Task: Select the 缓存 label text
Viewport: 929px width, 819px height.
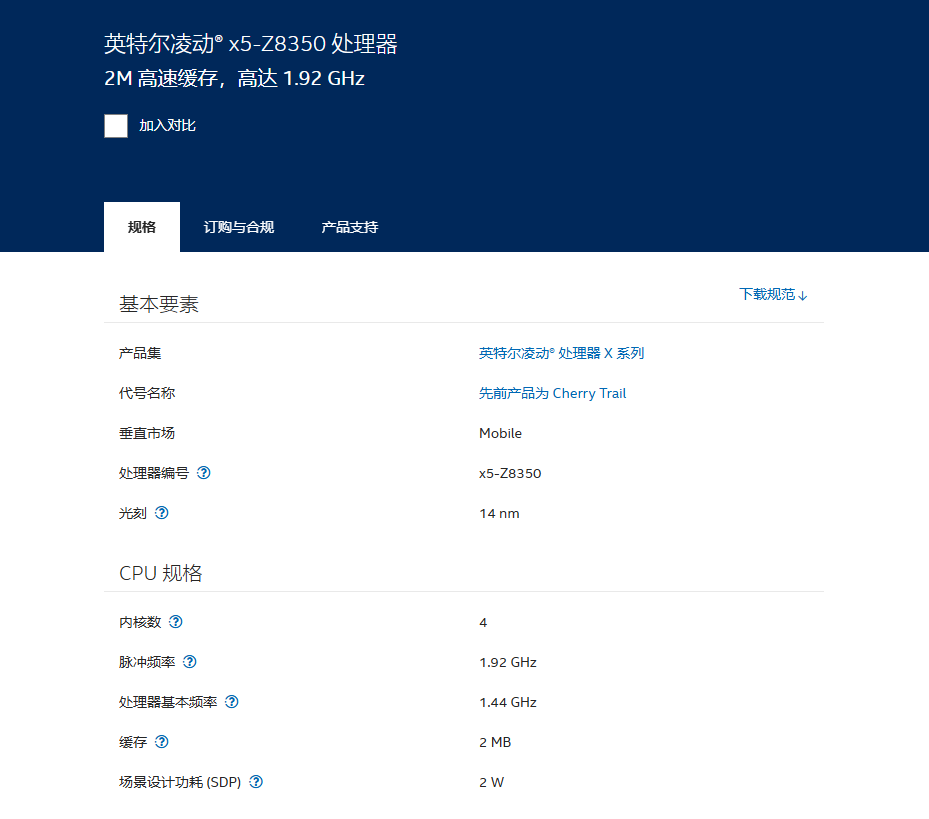Action: point(133,742)
